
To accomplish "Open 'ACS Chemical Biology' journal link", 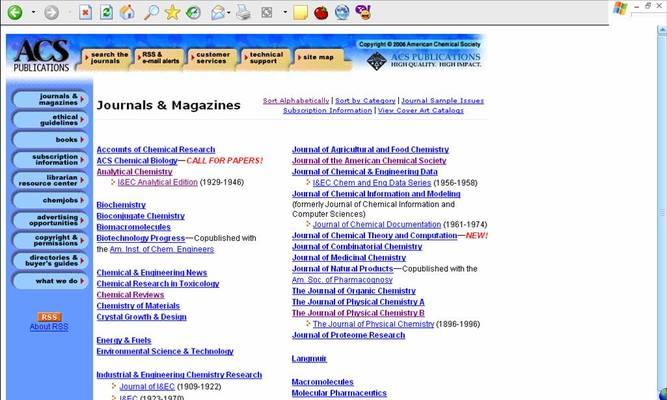I will 137,161.
